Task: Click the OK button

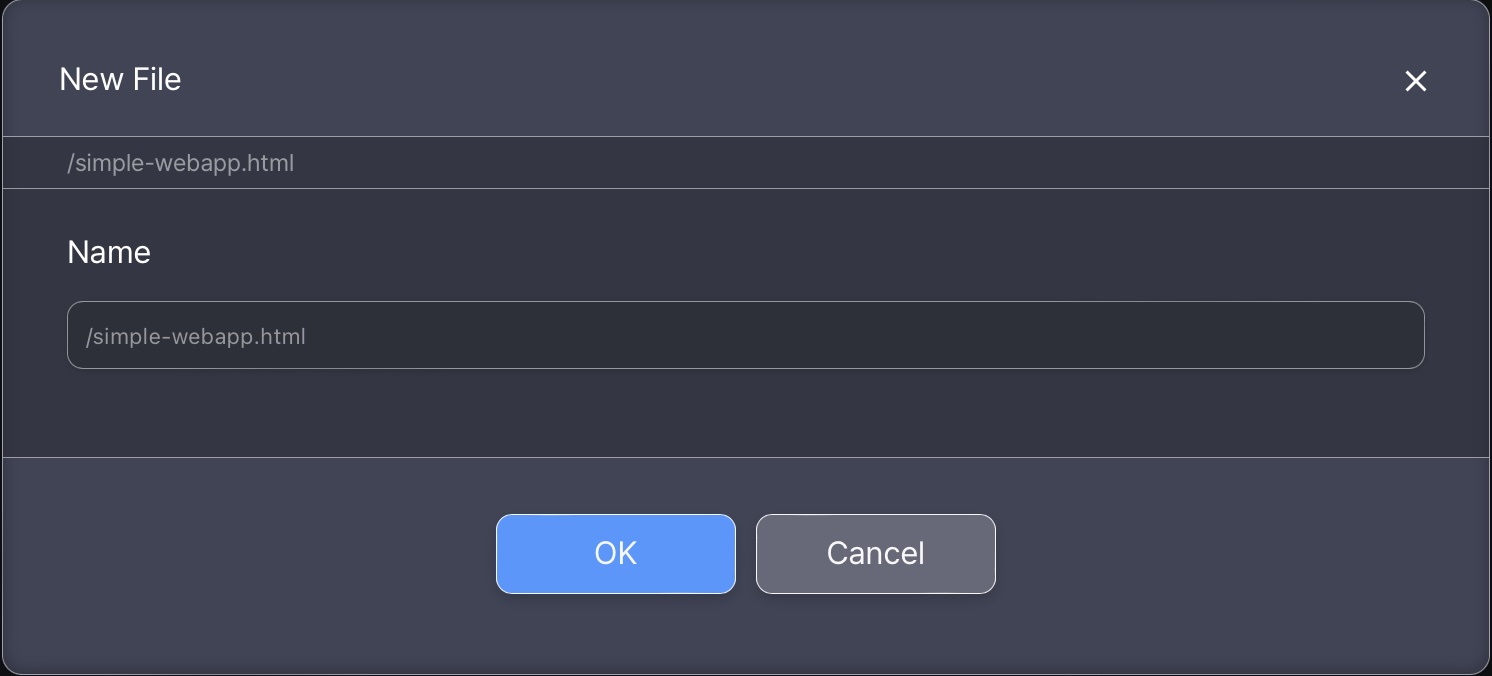Action: [615, 554]
